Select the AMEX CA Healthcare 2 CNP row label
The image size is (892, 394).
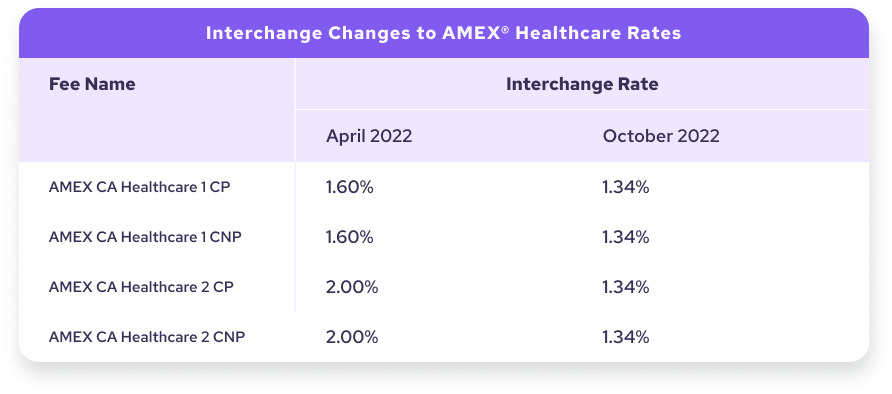tap(147, 337)
